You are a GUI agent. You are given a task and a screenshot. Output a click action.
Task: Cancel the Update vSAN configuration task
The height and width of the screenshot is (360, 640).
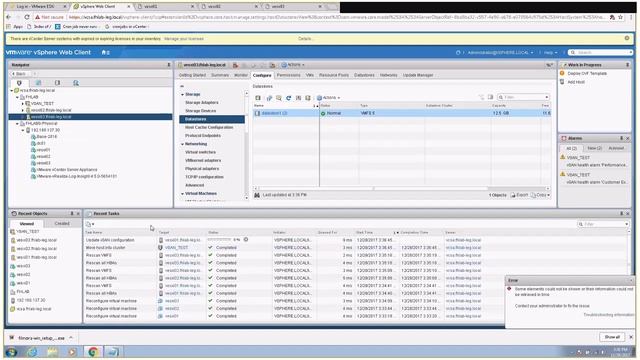tap(246, 240)
